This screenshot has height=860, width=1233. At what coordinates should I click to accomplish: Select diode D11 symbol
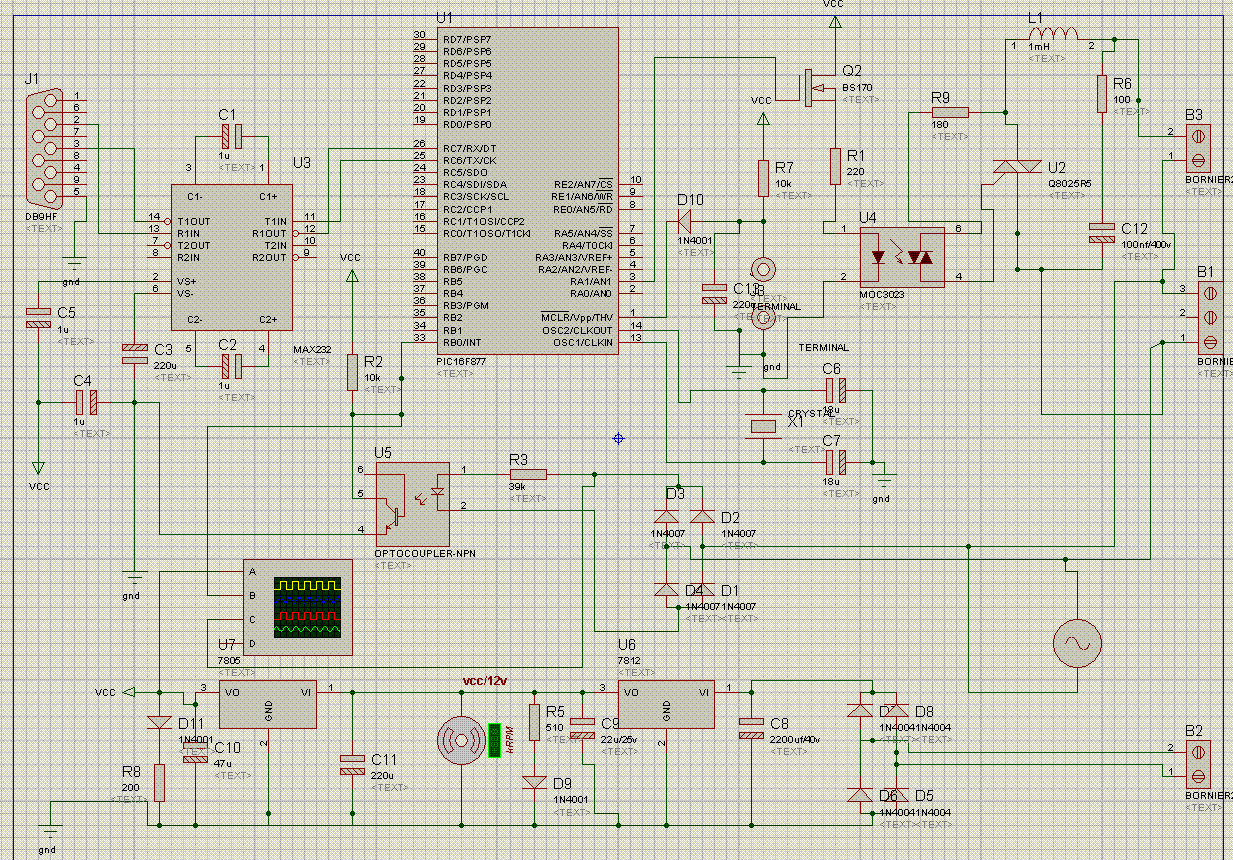pos(159,722)
